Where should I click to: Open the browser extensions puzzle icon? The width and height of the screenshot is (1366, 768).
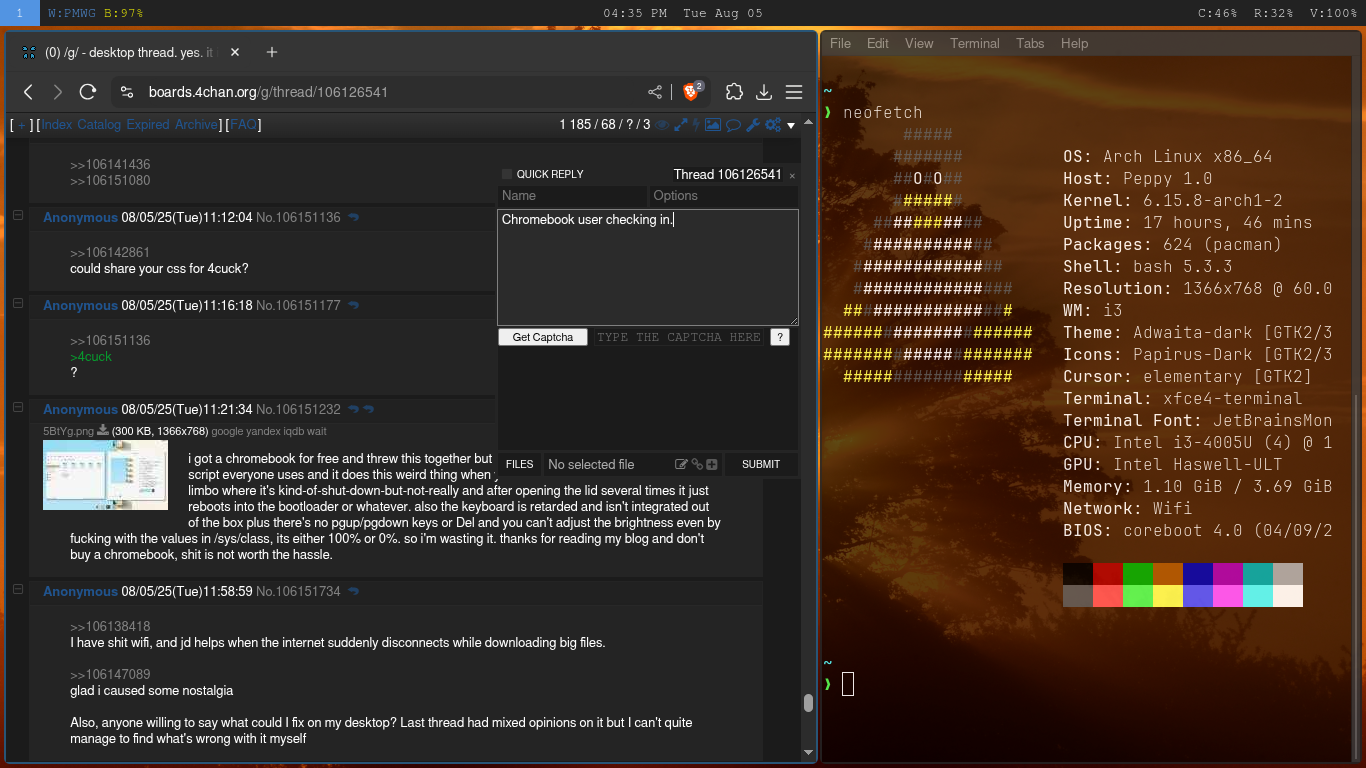(734, 92)
